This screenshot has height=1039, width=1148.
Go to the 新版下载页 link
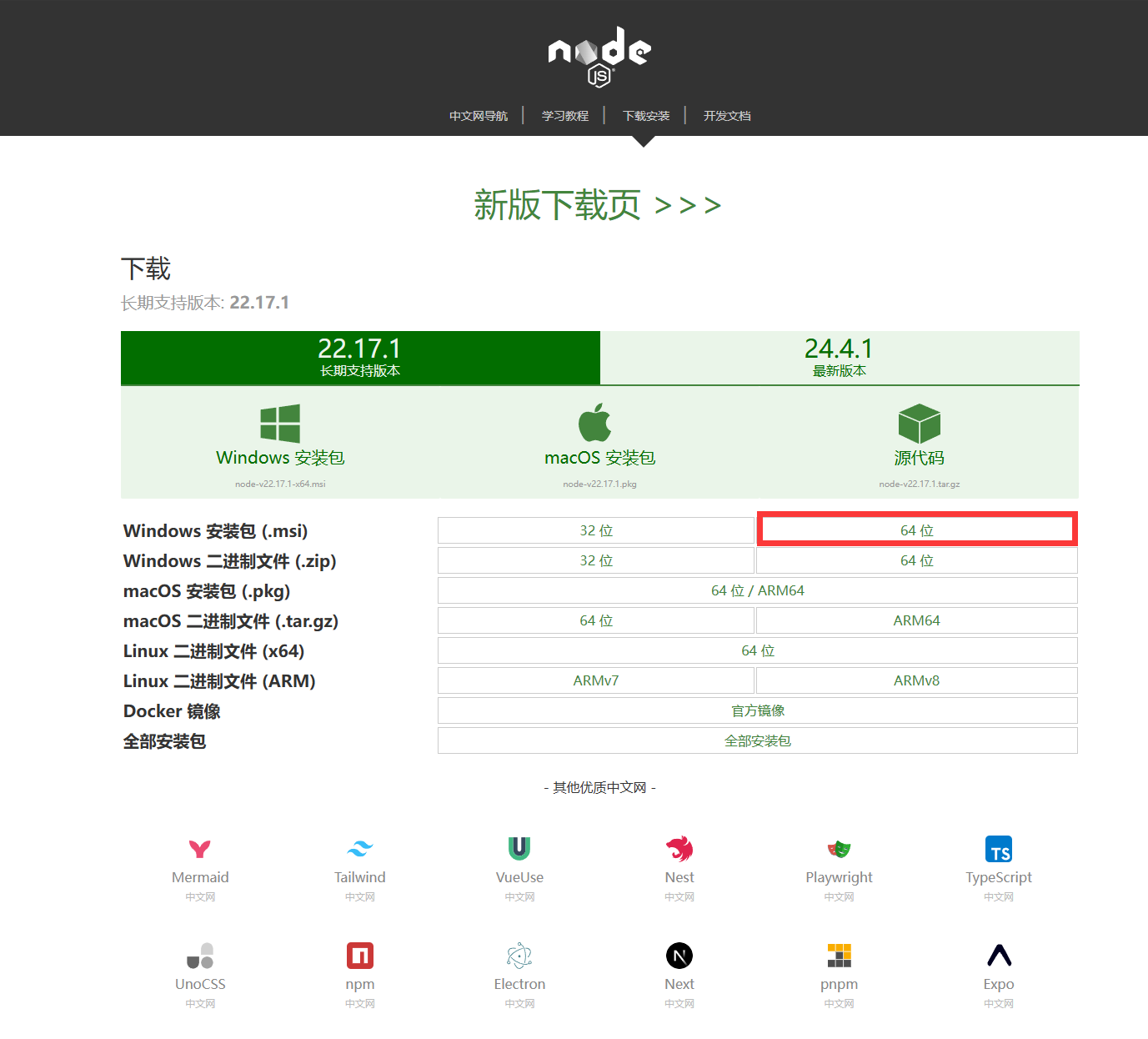597,205
